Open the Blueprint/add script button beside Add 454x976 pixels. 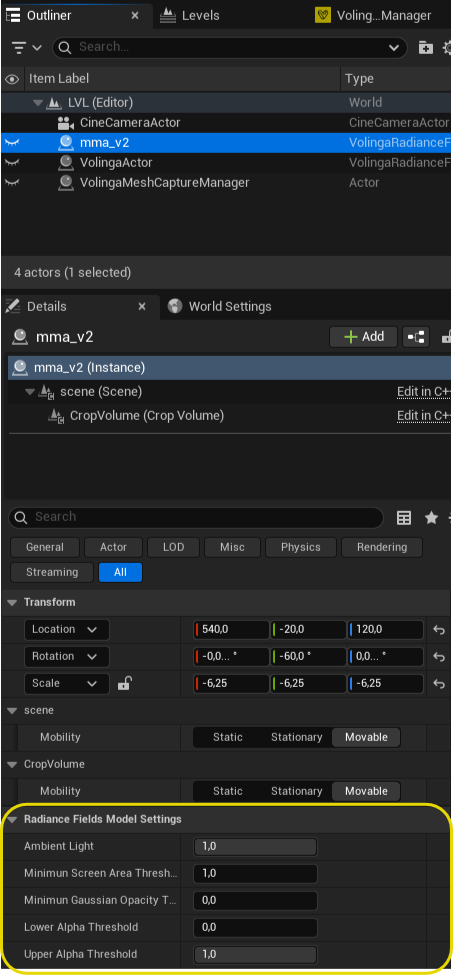415,337
